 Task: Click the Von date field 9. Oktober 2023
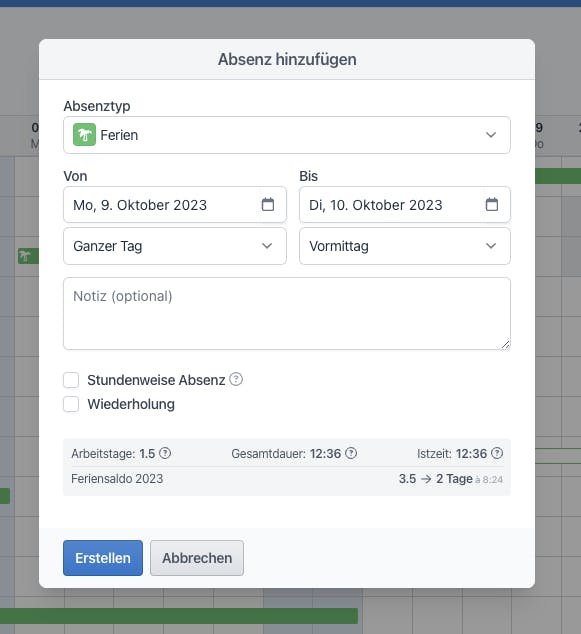pos(175,205)
